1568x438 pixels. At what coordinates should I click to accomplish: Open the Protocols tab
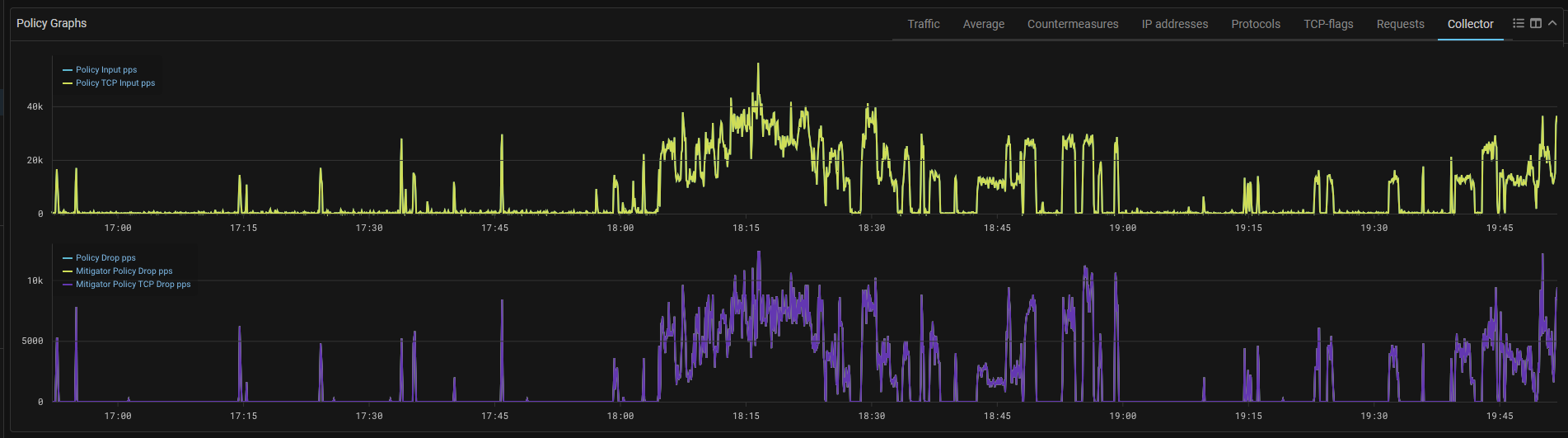[1255, 24]
